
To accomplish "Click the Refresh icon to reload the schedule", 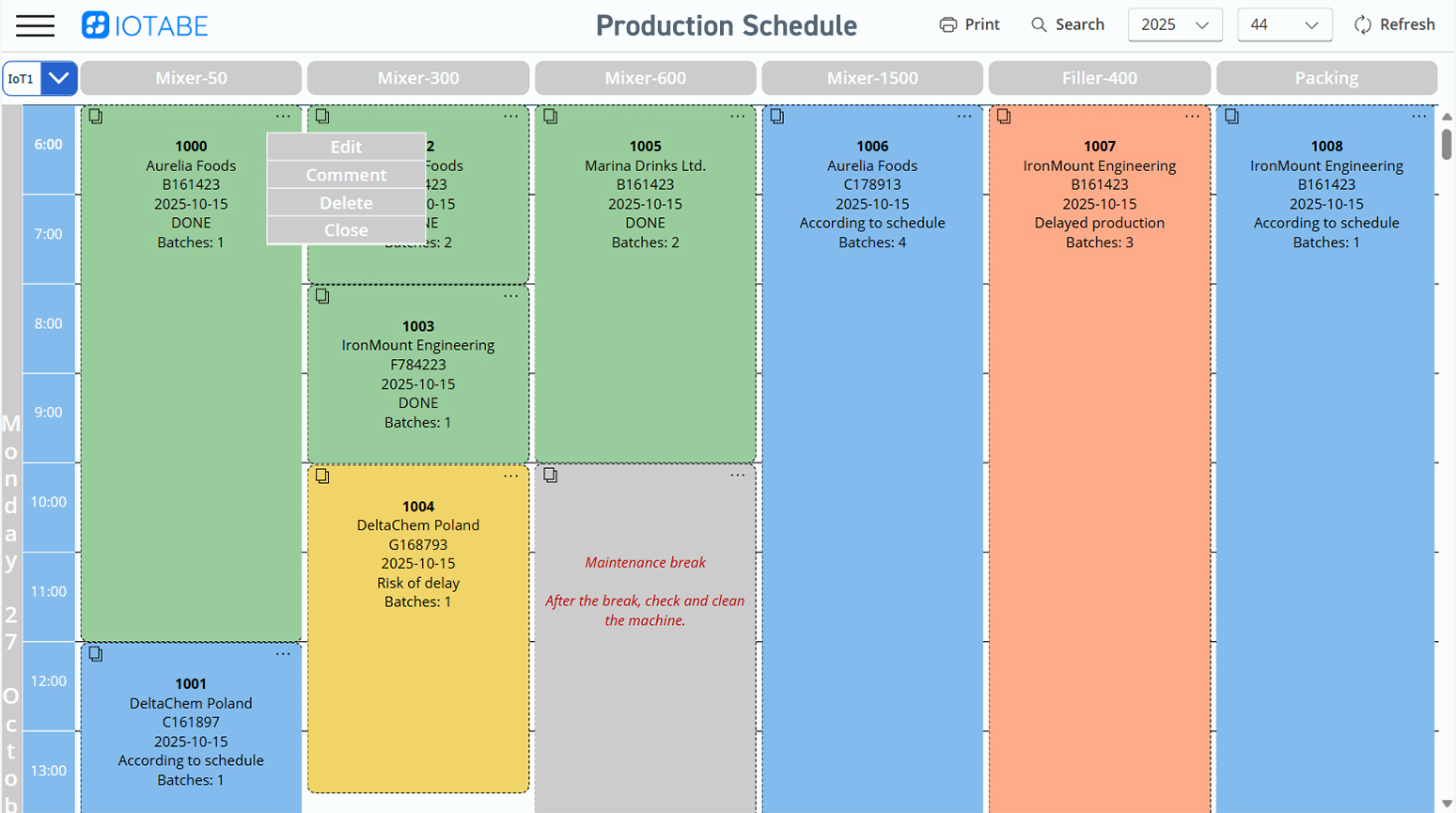I will 1363,25.
